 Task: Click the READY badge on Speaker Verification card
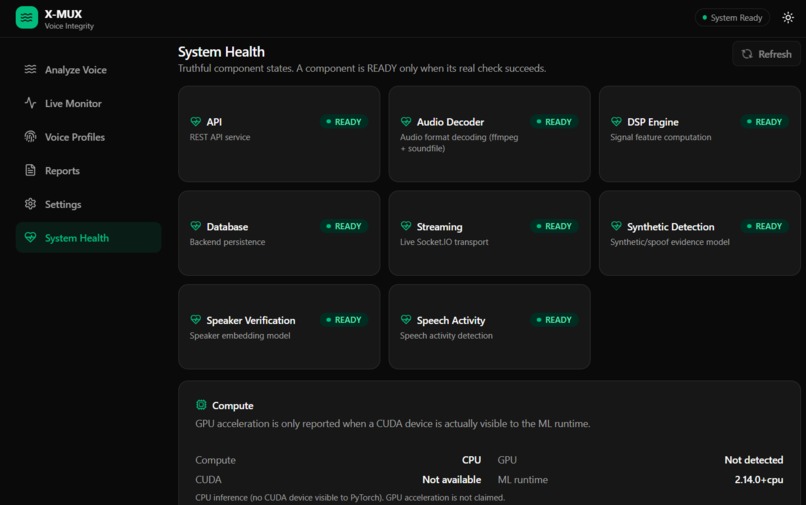[x=343, y=320]
